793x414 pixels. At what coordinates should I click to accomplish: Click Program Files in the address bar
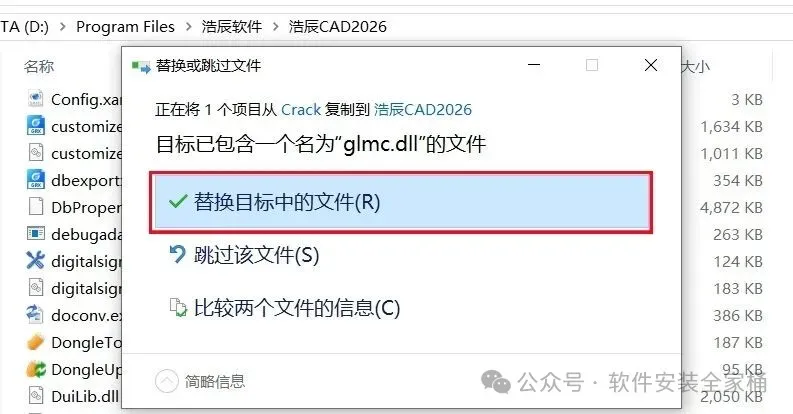tap(125, 26)
